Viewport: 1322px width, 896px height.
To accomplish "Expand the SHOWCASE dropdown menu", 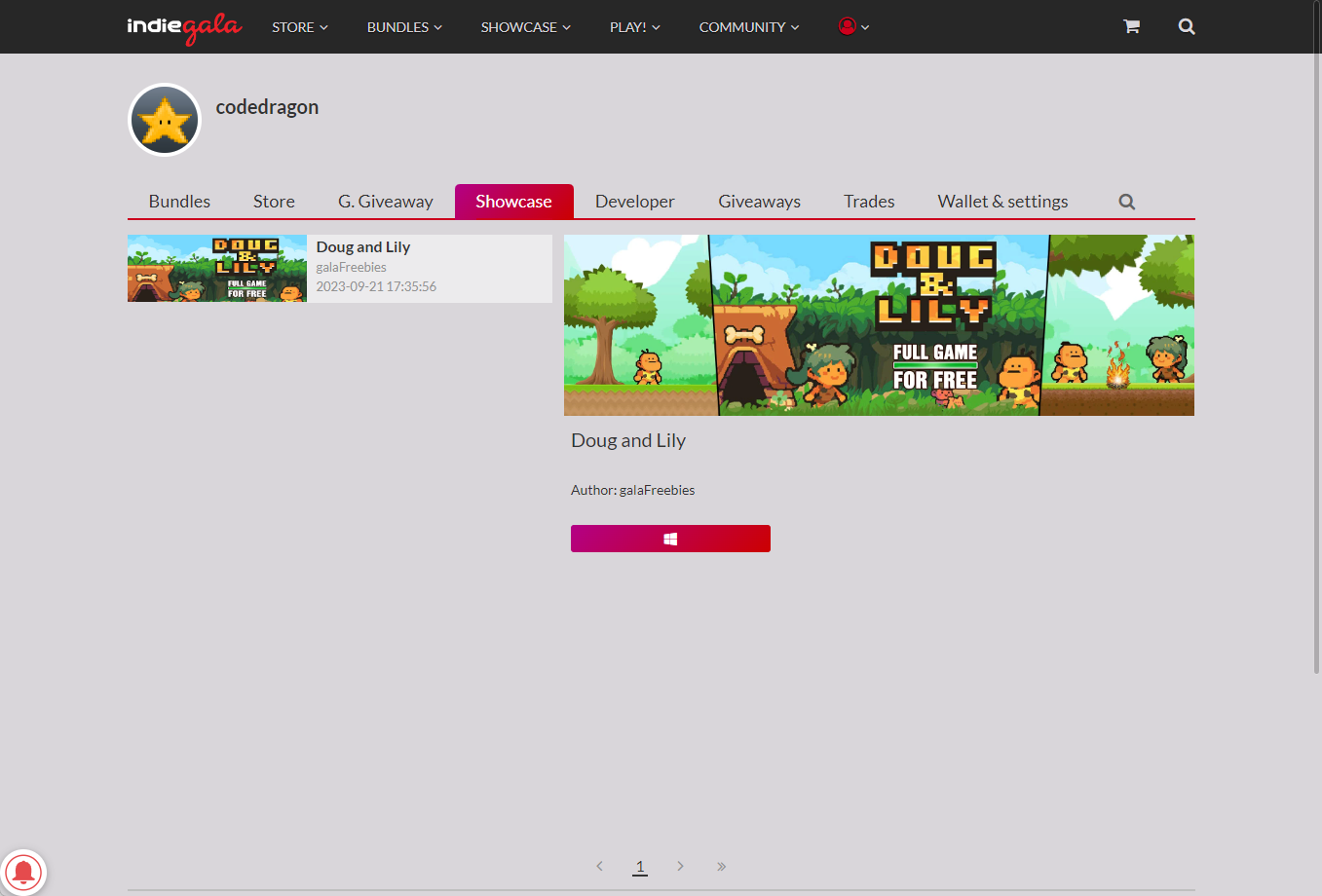I will [x=526, y=27].
